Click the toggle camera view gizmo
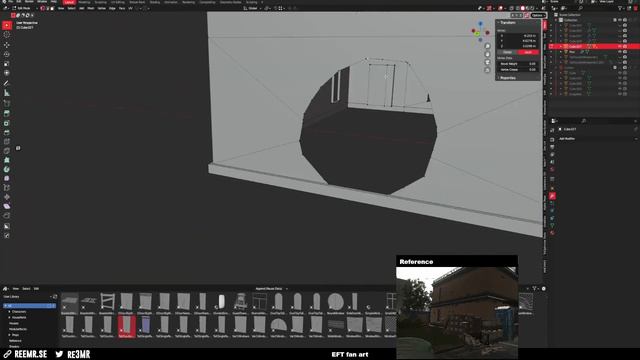 tap(487, 62)
